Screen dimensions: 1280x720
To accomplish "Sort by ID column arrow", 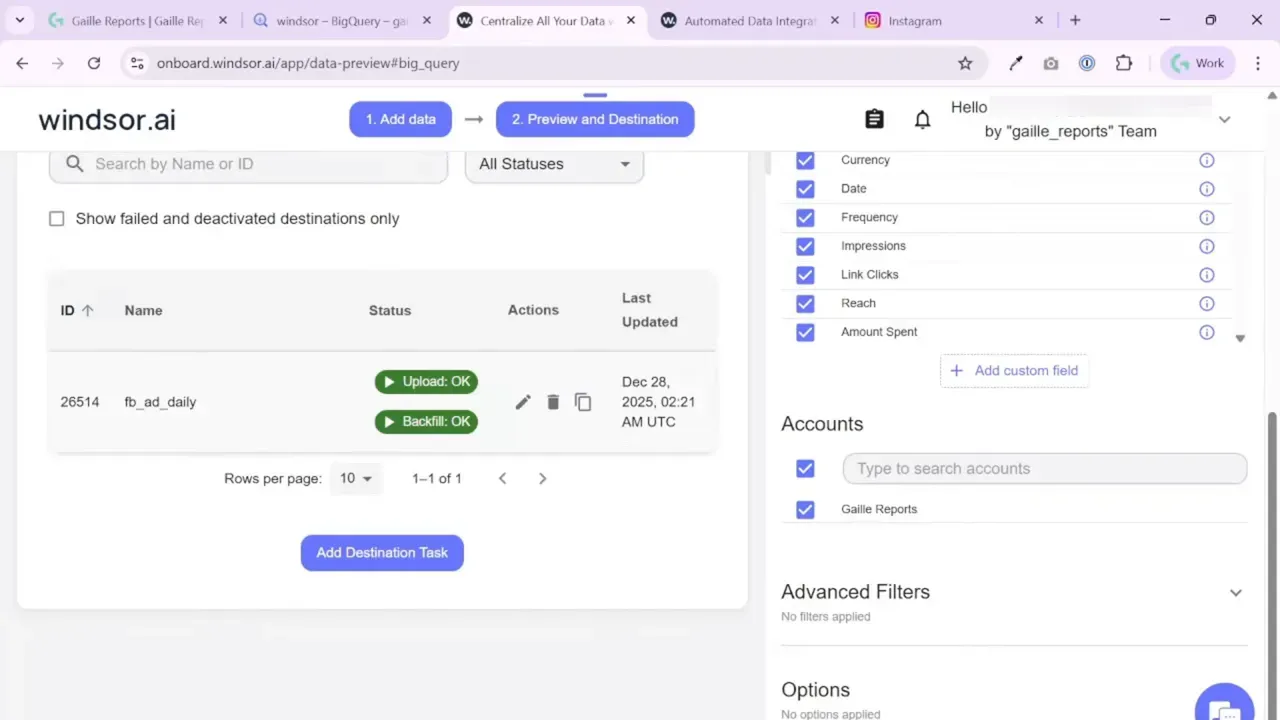I will pos(87,310).
